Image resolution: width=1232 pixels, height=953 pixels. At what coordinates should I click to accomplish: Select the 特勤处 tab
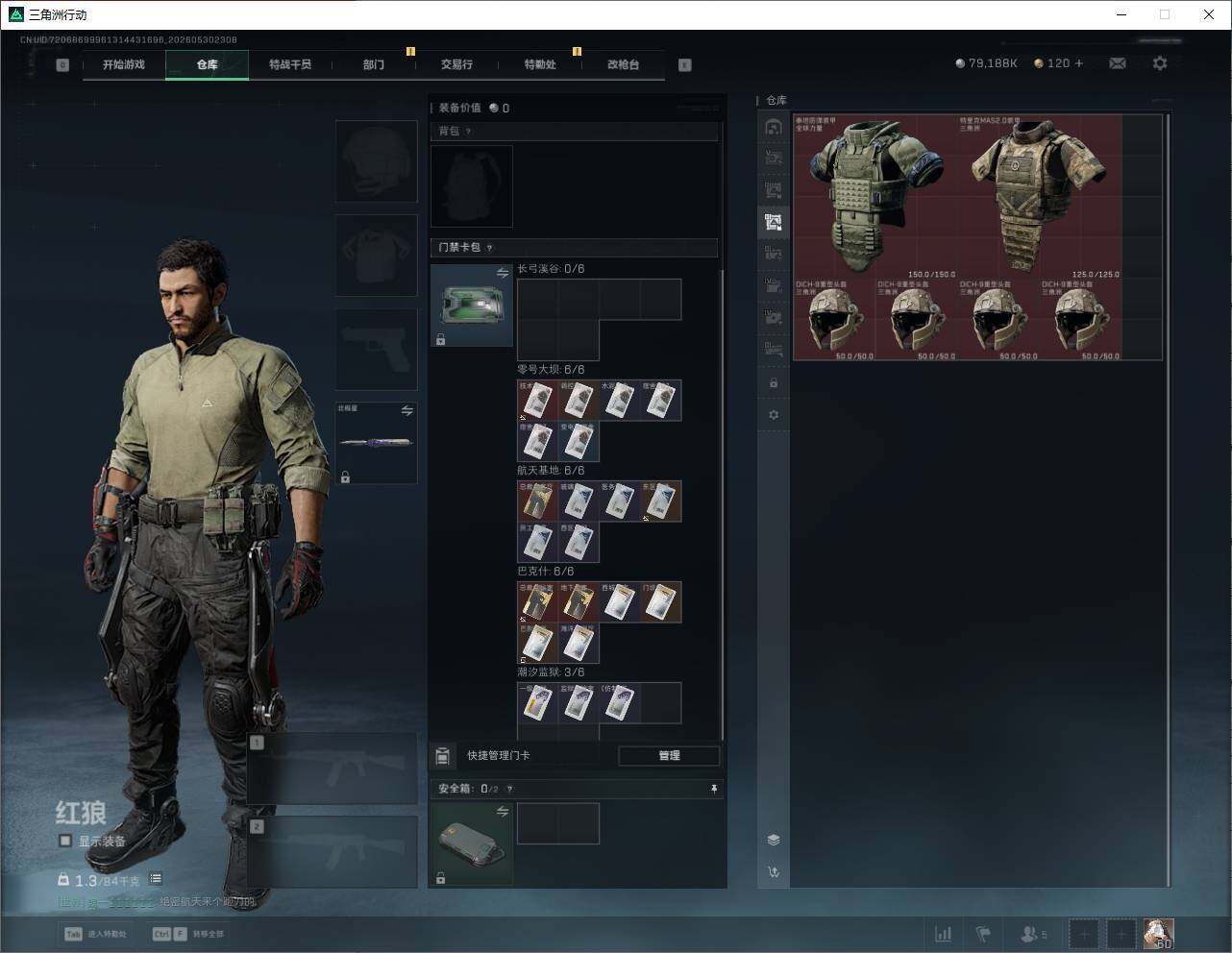pos(540,64)
